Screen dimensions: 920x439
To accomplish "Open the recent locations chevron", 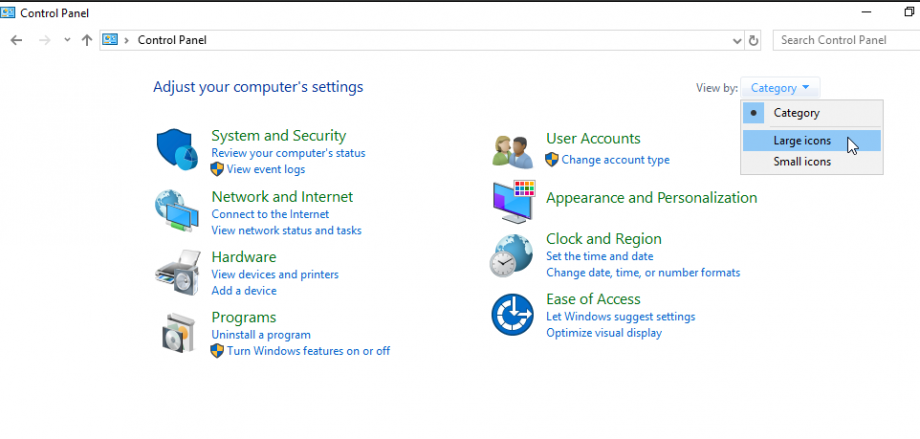I will coord(67,40).
